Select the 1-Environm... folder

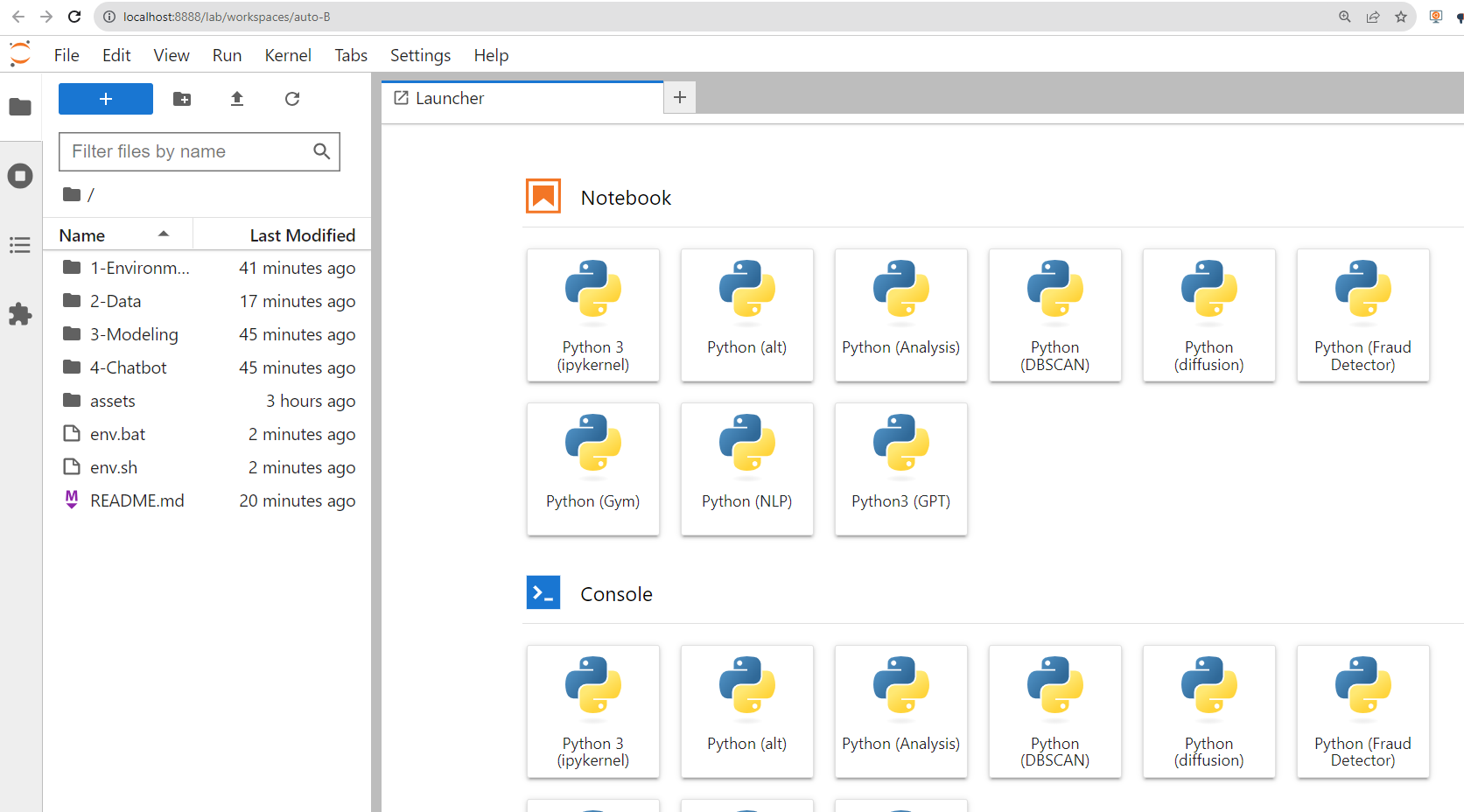click(x=207, y=268)
